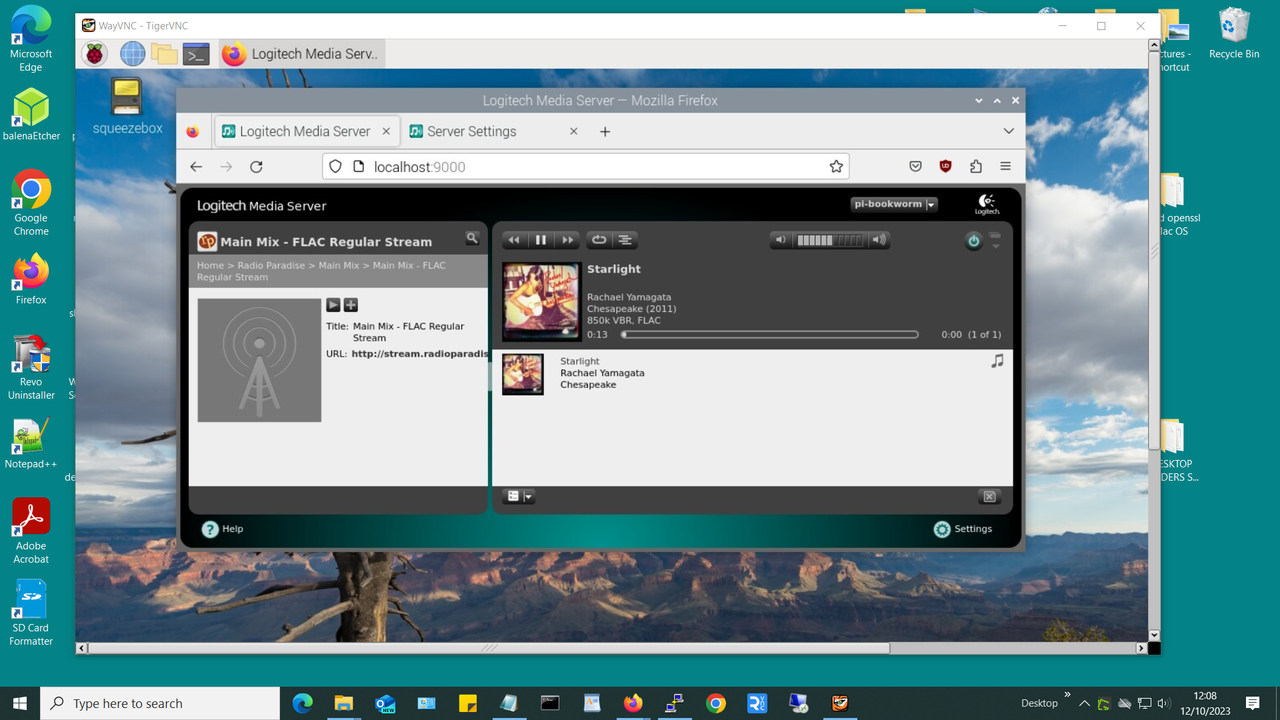Screen dimensions: 1280x720
Task: Click the Starlight album cover artwork
Action: point(541,302)
